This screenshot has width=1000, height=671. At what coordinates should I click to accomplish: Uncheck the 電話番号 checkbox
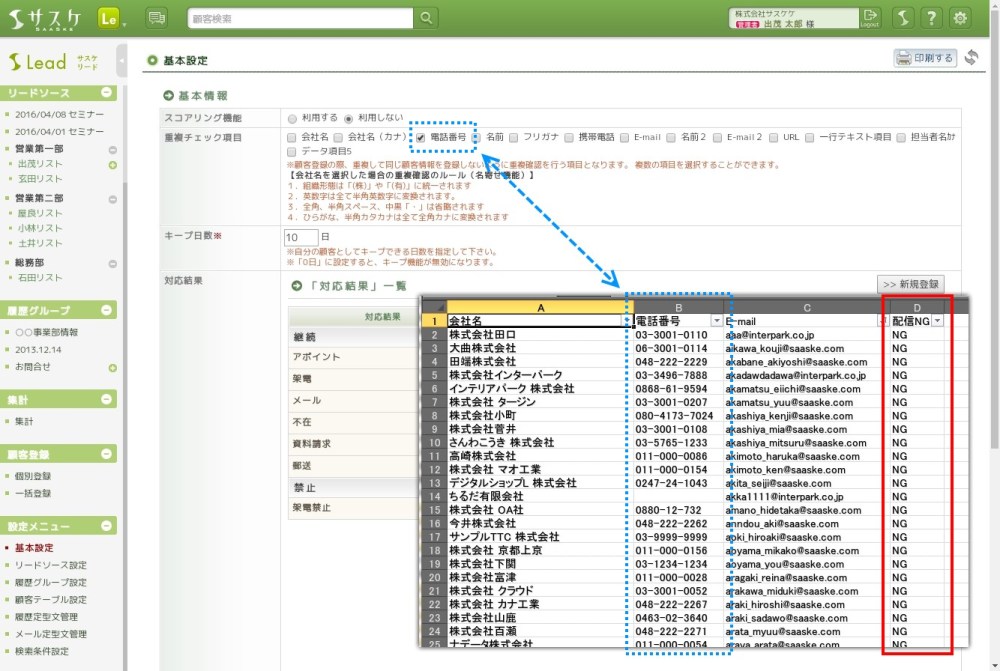pyautogui.click(x=421, y=137)
